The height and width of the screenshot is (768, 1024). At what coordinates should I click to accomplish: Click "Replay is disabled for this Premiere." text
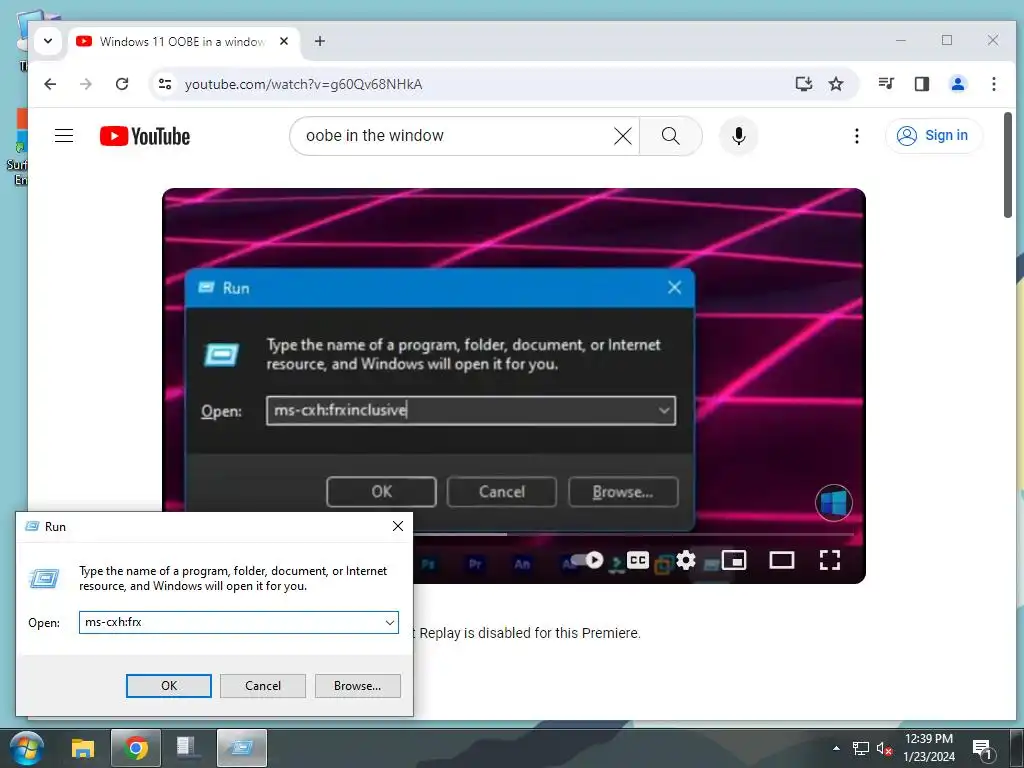(x=530, y=633)
